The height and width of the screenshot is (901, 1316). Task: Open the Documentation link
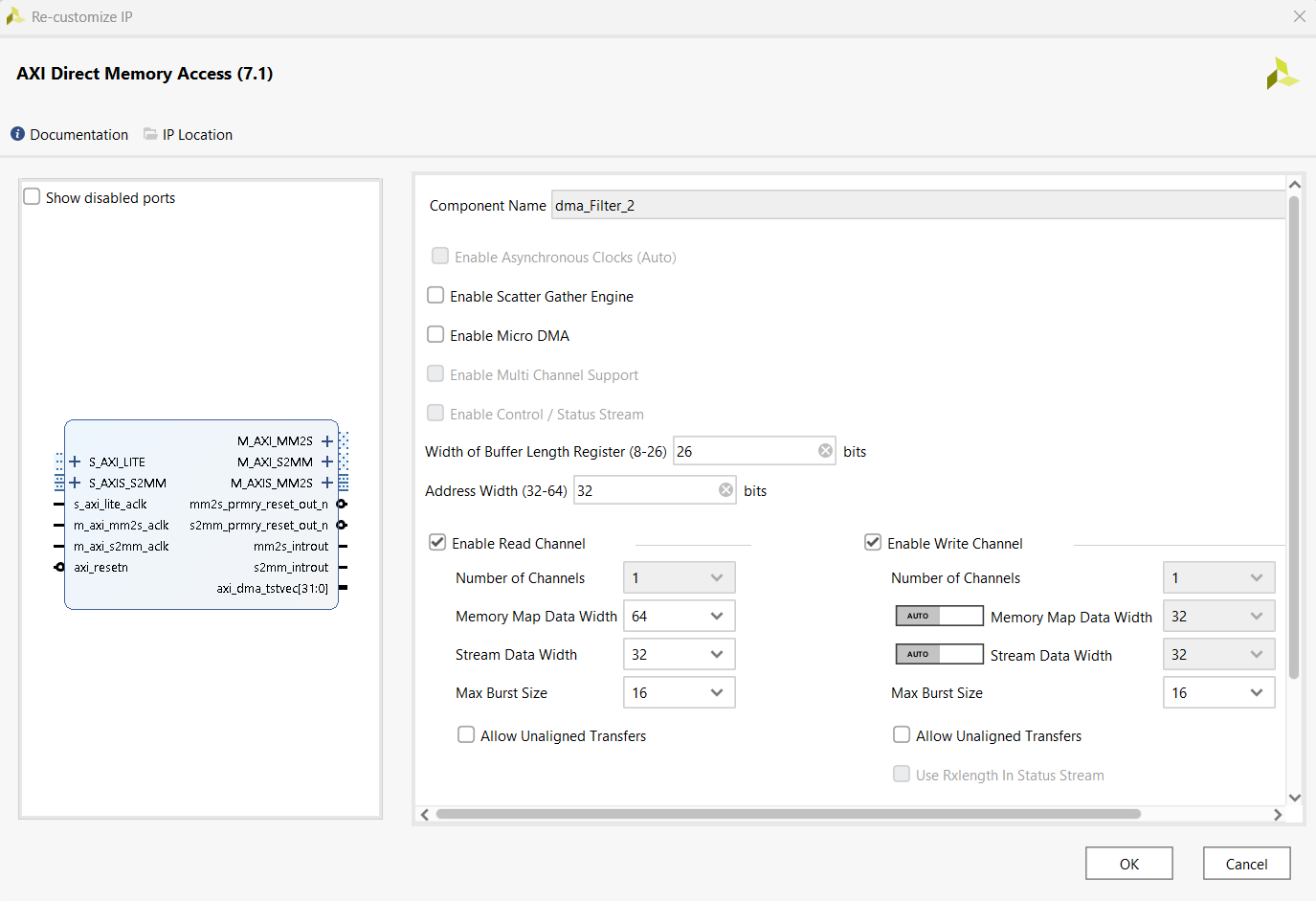click(x=78, y=134)
